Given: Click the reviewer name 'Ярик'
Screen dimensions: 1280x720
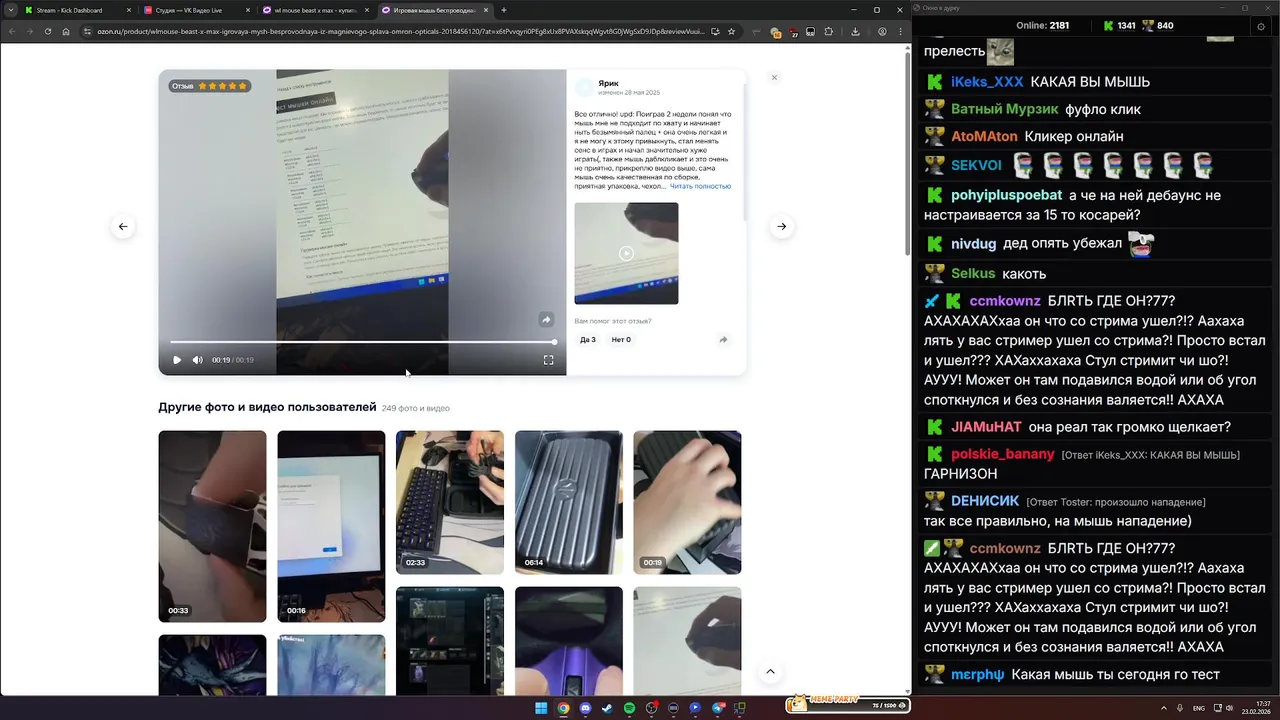Looking at the screenshot, I should tap(608, 83).
